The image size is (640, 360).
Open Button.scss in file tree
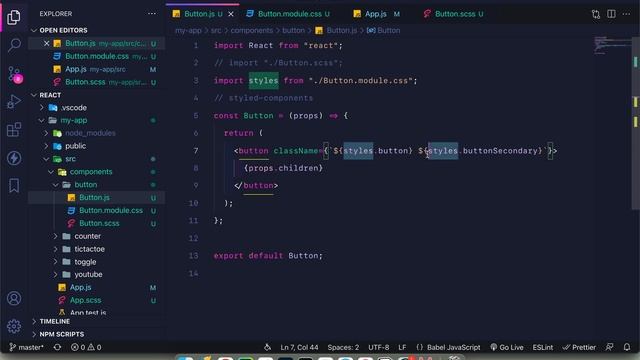(x=99, y=223)
